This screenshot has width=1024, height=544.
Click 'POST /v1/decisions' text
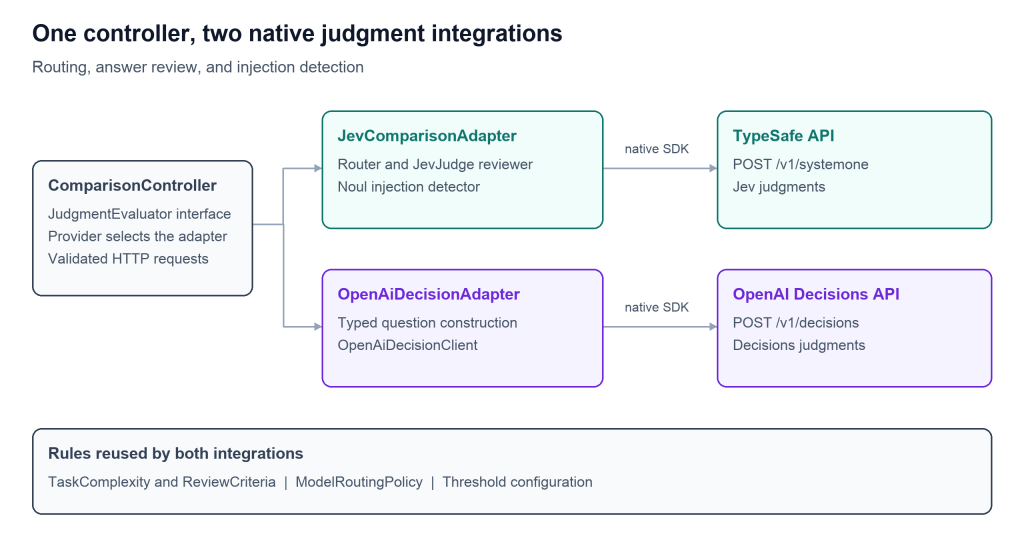tap(796, 323)
